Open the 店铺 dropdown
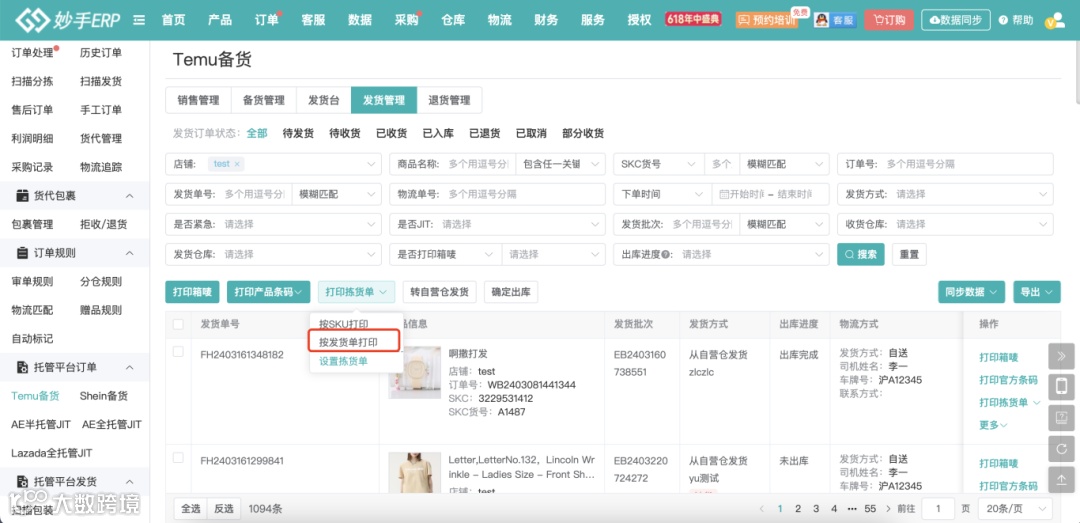Screen dimensions: 1080x523 coord(273,164)
